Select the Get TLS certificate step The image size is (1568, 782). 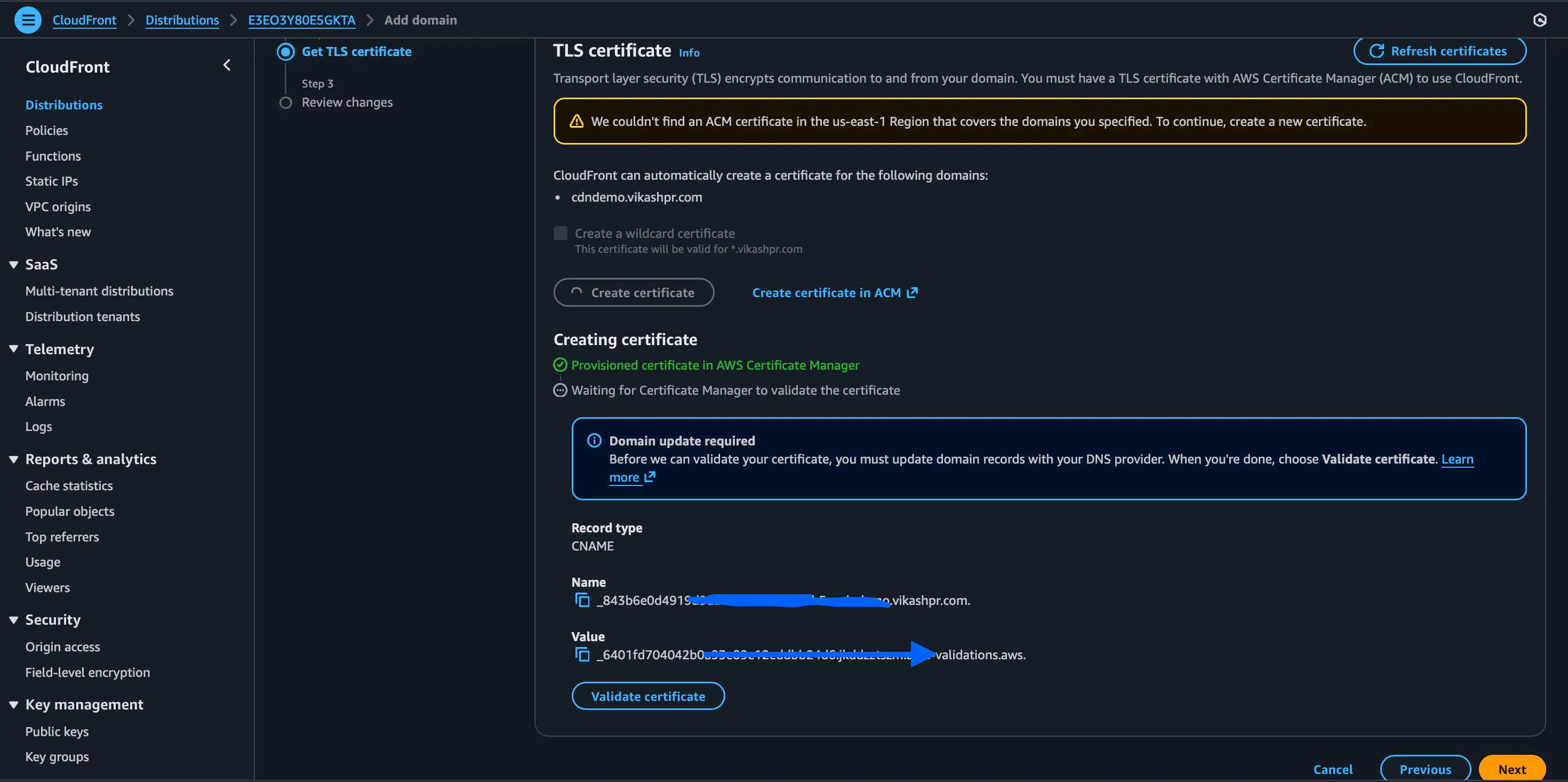click(x=356, y=52)
